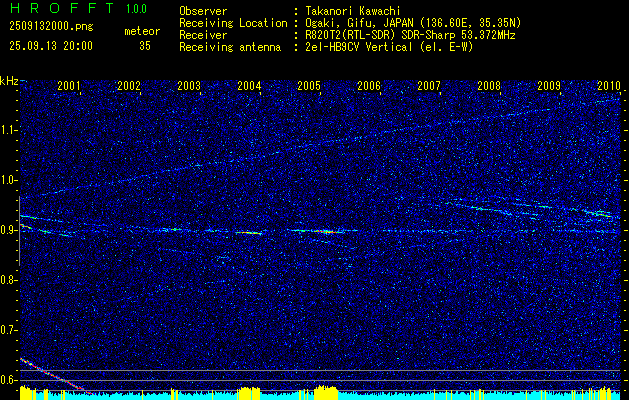629x400 pixels.
Task: Click the antenna text 2el-HB9CV Vertical
Action: [359, 47]
